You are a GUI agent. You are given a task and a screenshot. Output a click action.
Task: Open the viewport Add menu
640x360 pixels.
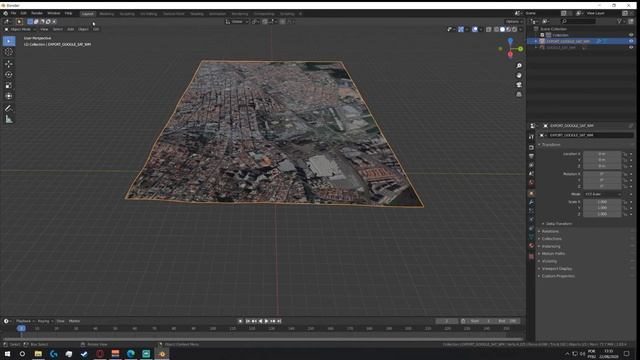pos(71,29)
